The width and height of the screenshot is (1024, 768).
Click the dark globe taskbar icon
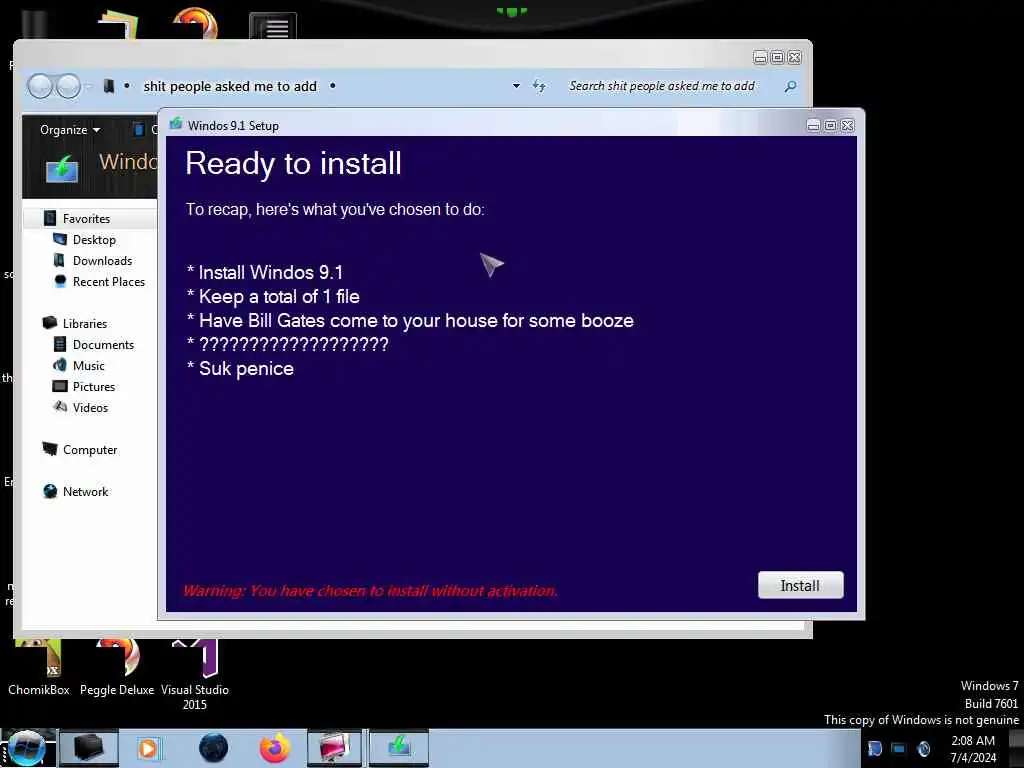coord(214,748)
